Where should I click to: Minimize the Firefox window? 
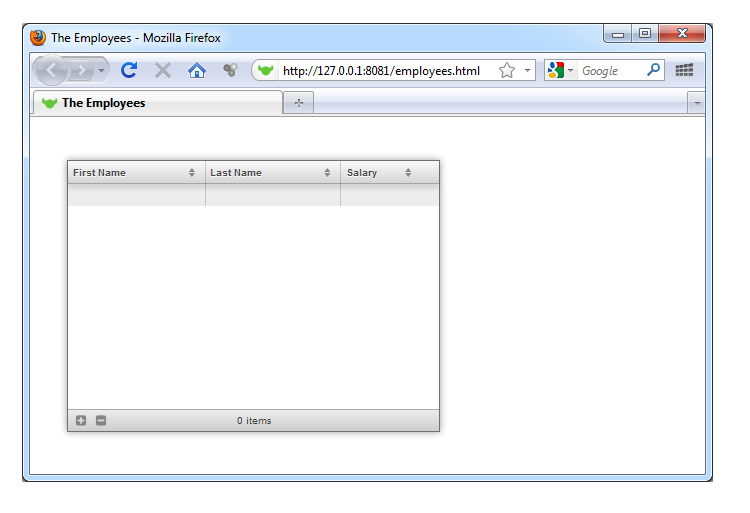(618, 34)
